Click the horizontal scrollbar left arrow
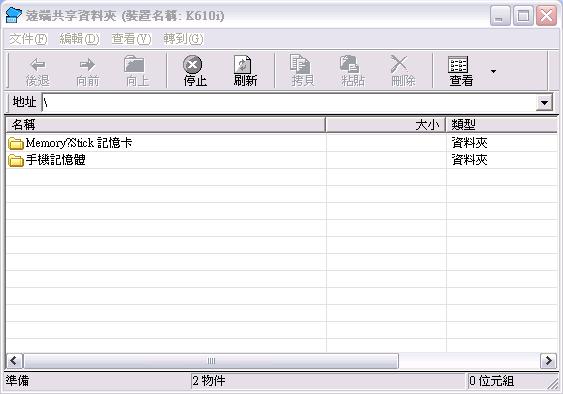 (15, 360)
